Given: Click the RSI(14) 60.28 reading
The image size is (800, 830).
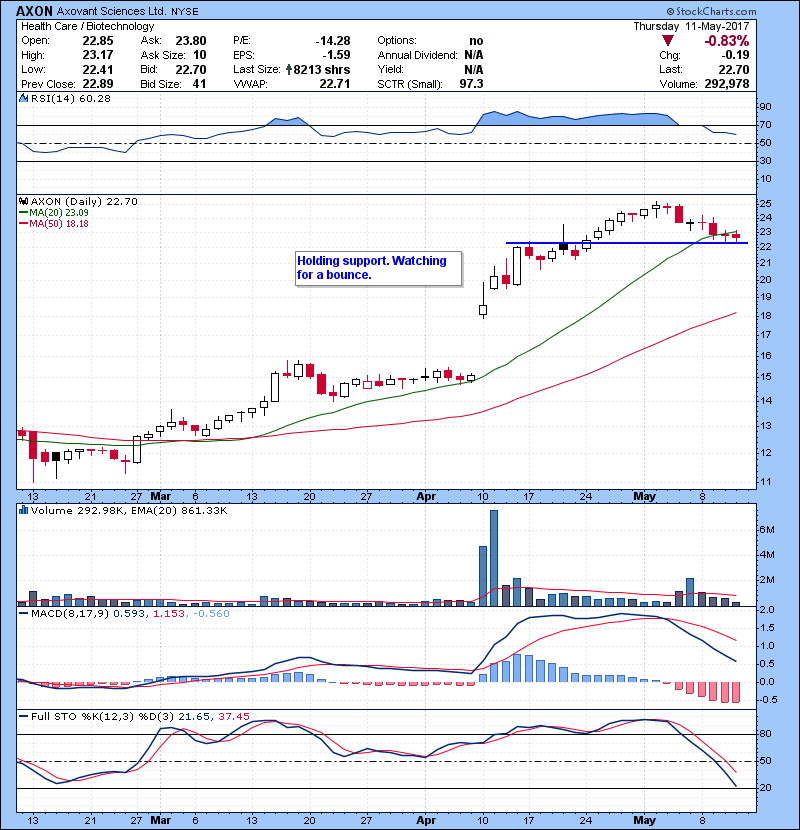Looking at the screenshot, I should 71,98.
